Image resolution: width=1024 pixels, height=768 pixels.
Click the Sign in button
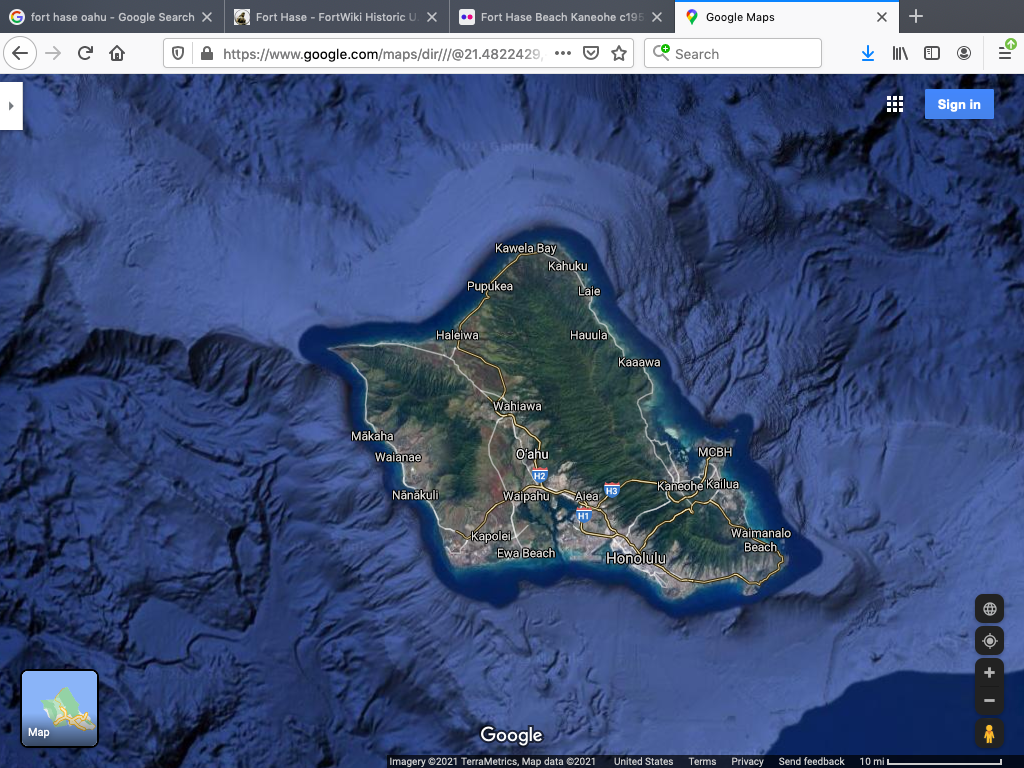click(x=958, y=105)
